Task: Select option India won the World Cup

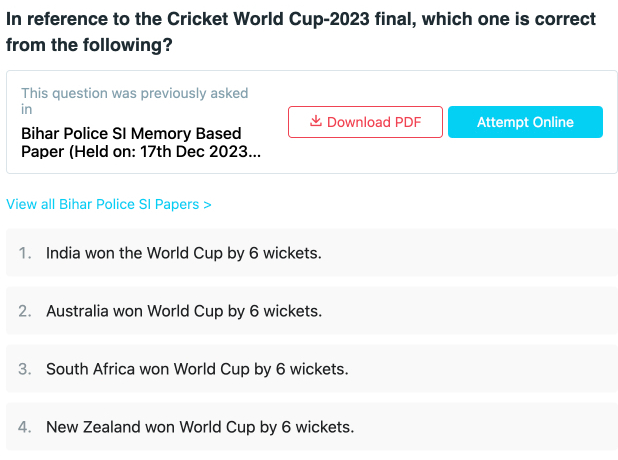Action: (x=312, y=253)
